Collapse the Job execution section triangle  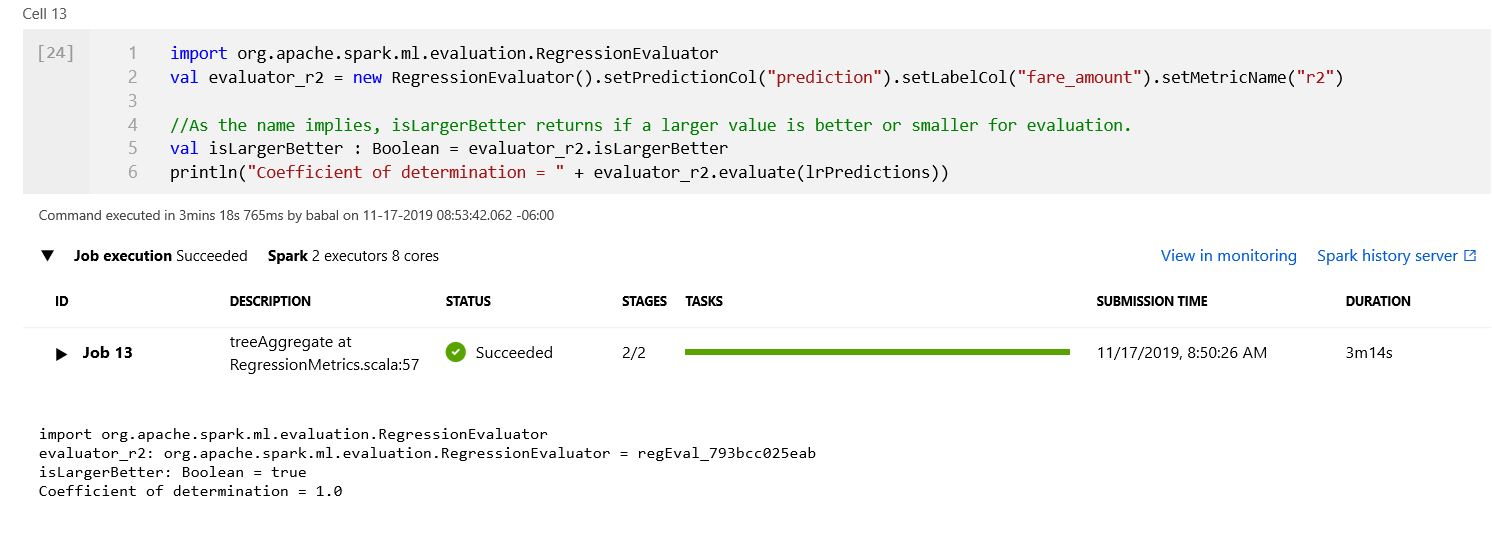coord(47,256)
